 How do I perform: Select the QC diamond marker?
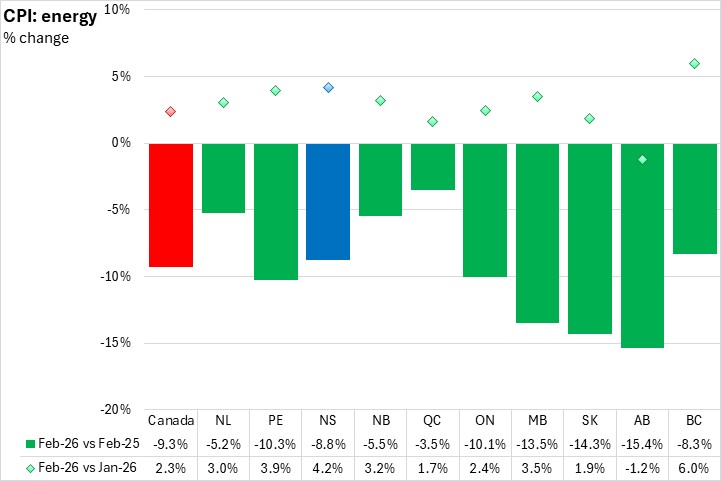pyautogui.click(x=432, y=122)
